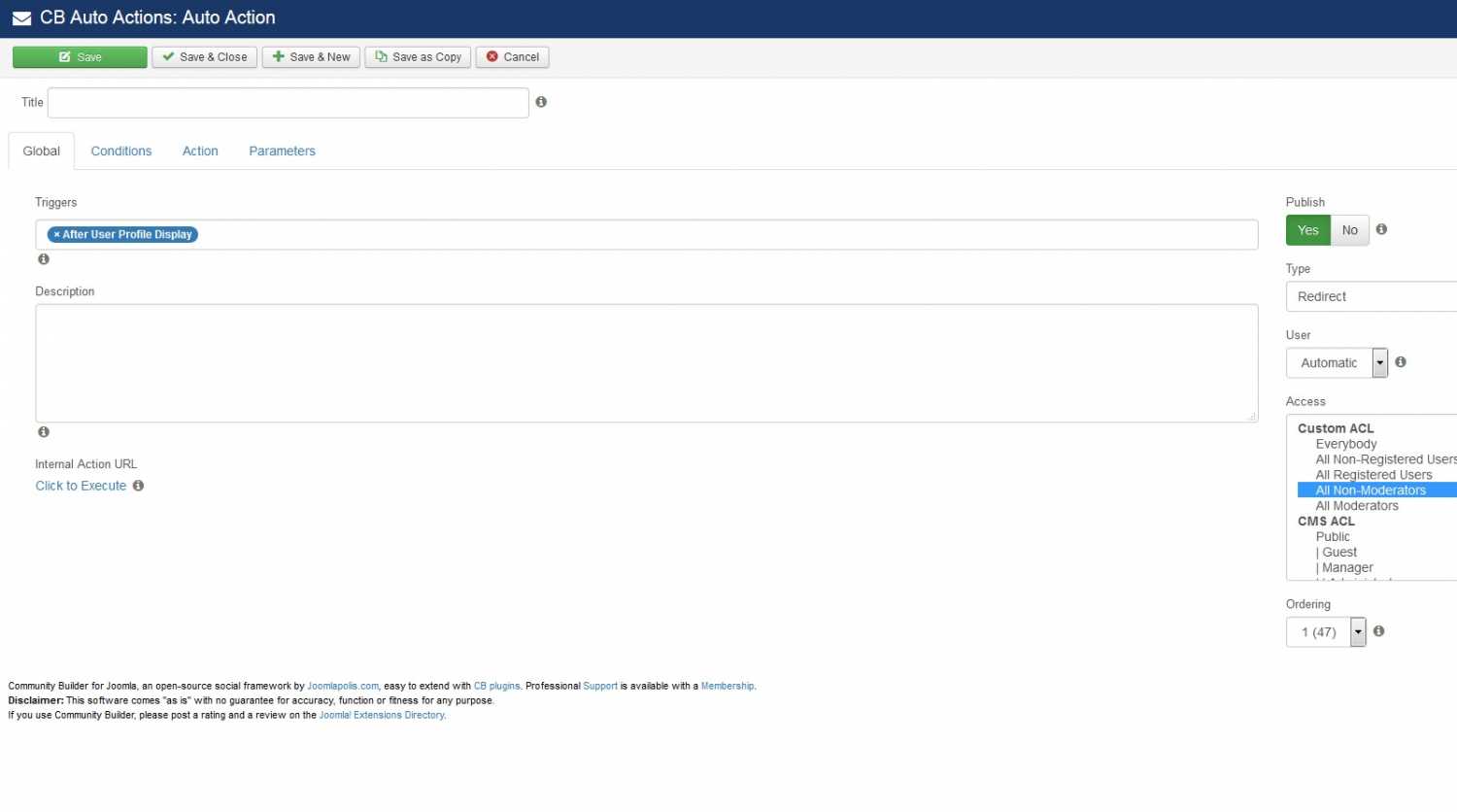The width and height of the screenshot is (1457, 812).
Task: Open the Joomlapolis.com link
Action: (343, 686)
